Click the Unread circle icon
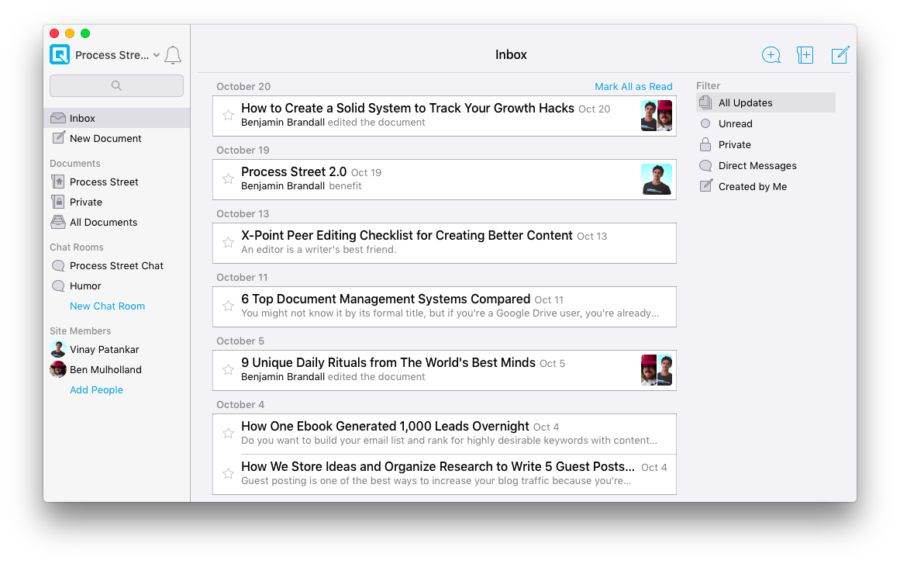Screen dimensions: 900x564 pos(705,123)
